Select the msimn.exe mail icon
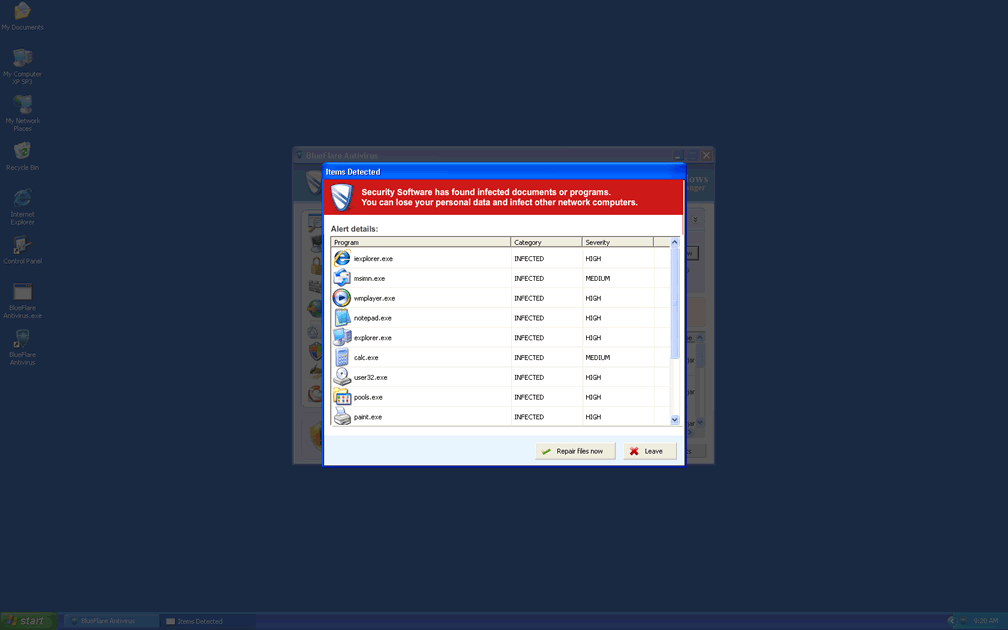Viewport: 1008px width, 630px height. 342,278
